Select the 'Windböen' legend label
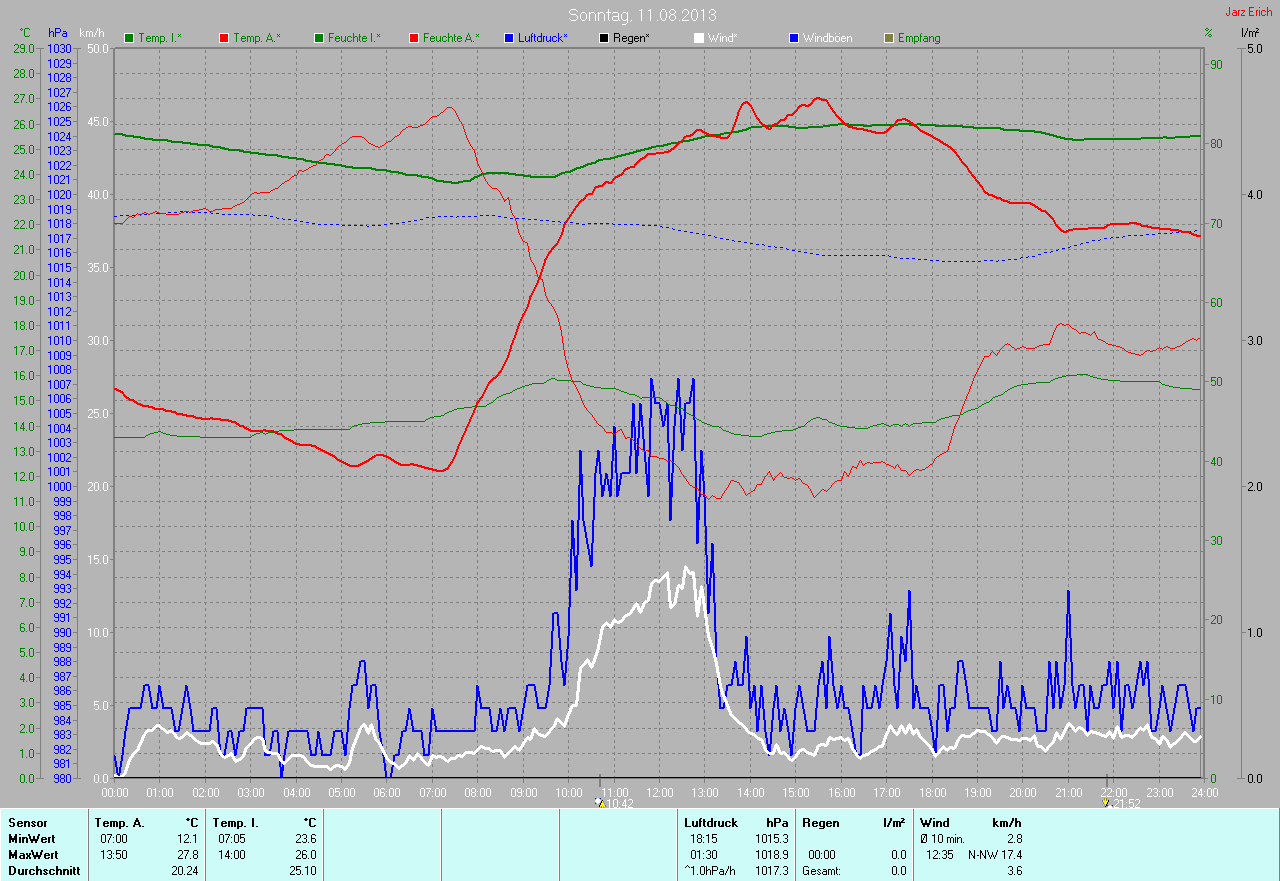 point(828,38)
